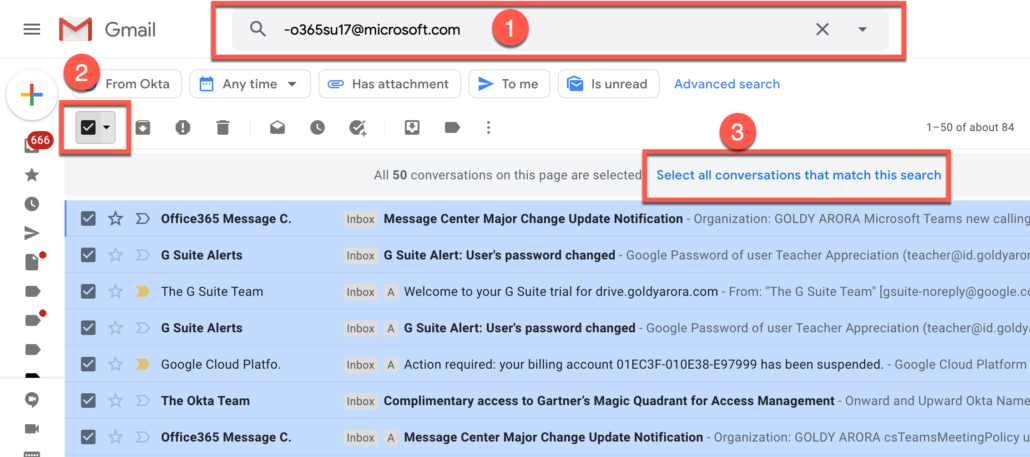Uncheck second G Suite Alerts row, labeled A
Viewport: 1030px width, 457px height.
pos(88,328)
